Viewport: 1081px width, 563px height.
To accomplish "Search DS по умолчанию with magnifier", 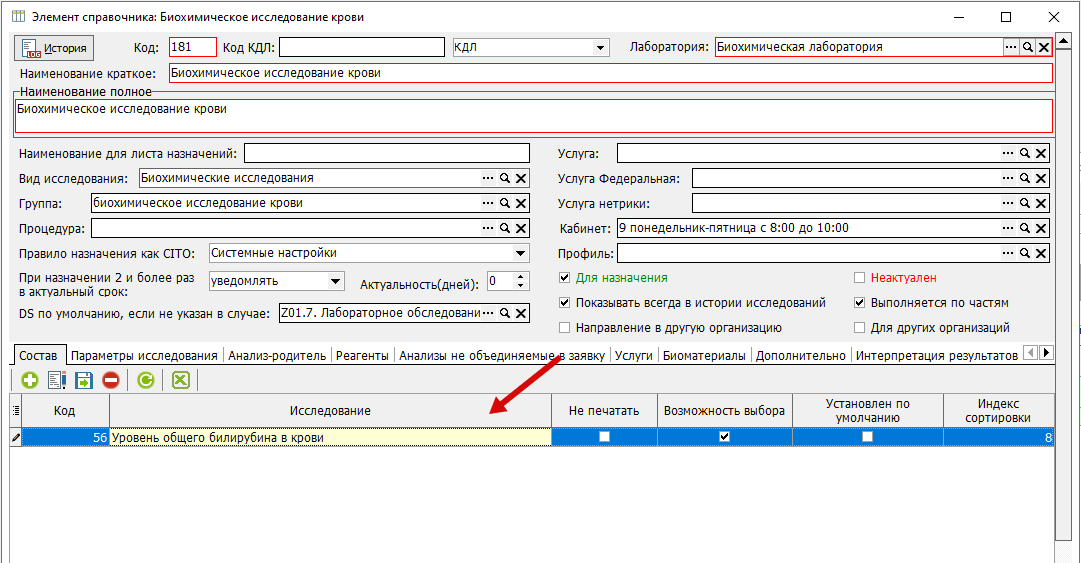I will (x=505, y=313).
